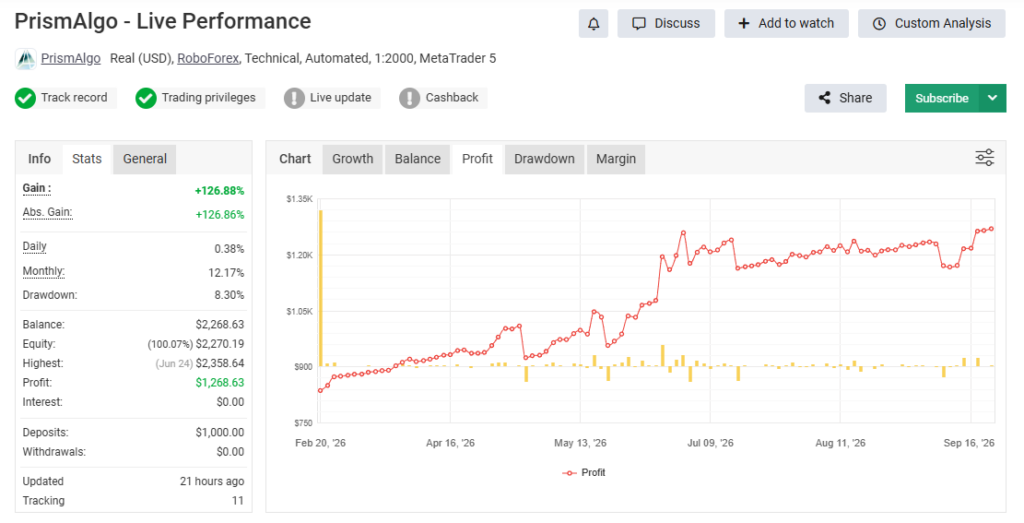Click the tall yellow bar at Feb 20

pos(321,288)
